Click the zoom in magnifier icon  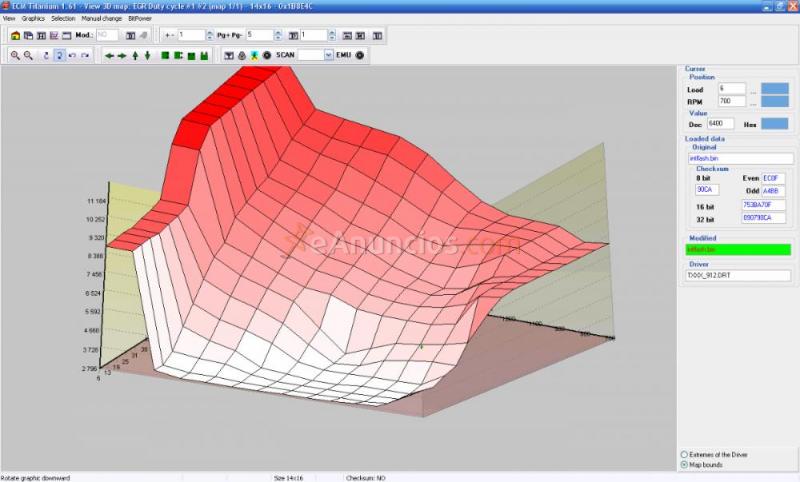(x=16, y=55)
